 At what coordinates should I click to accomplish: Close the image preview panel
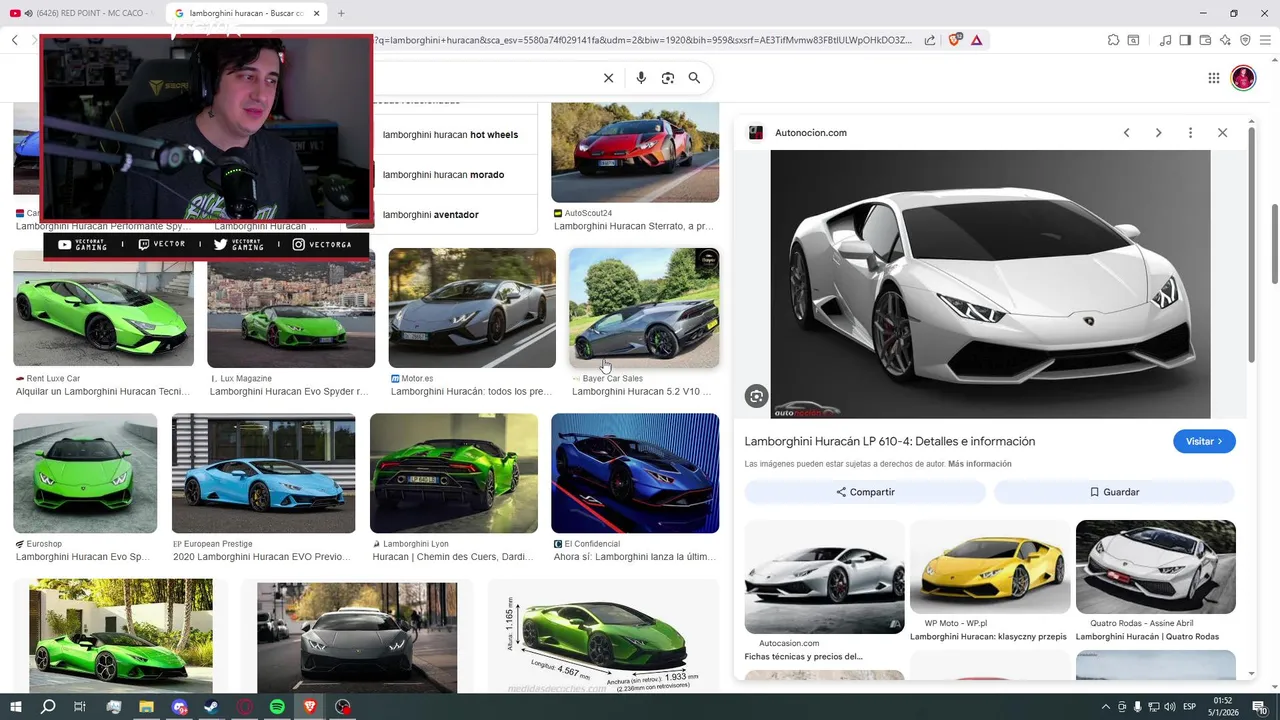(1222, 133)
